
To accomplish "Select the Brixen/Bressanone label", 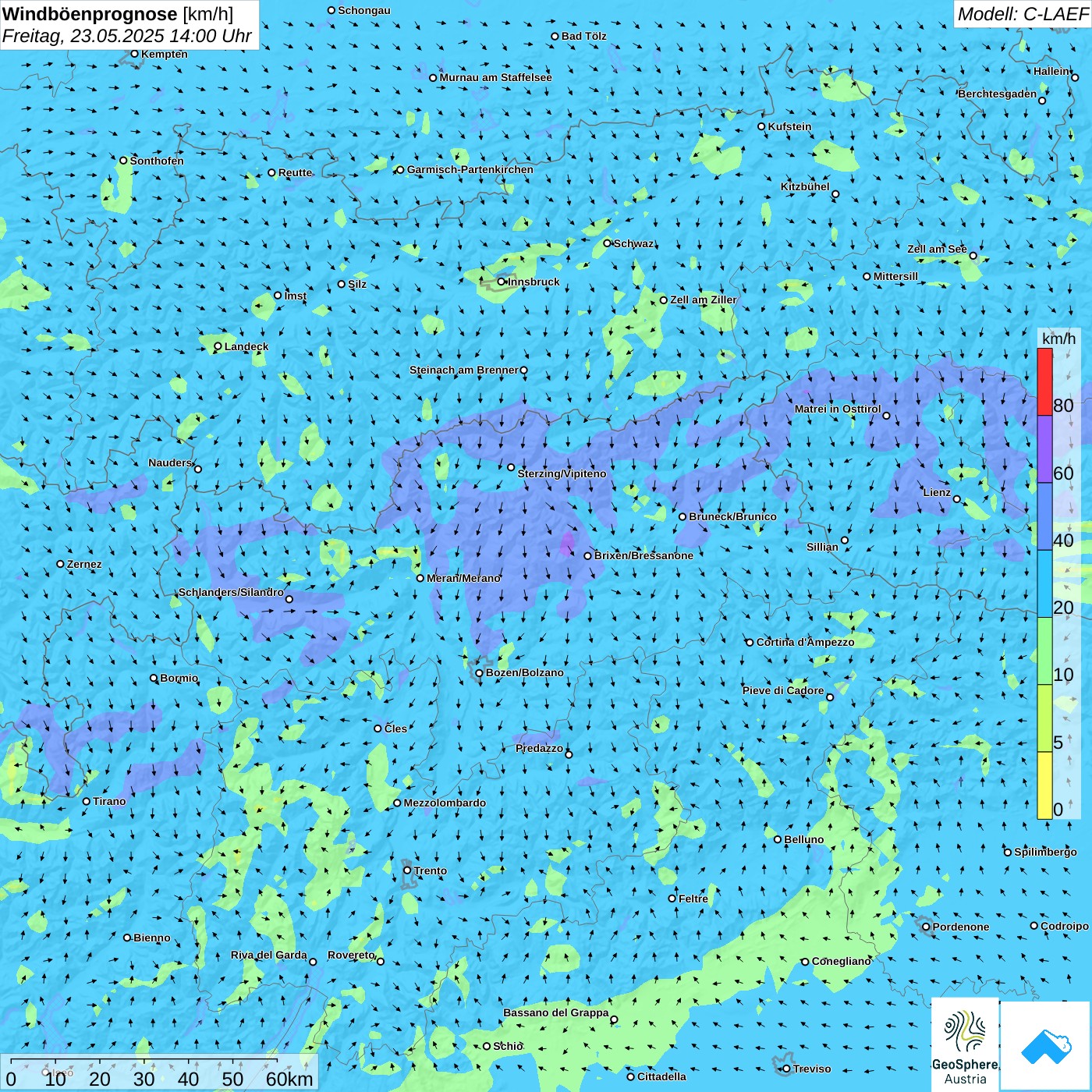I will 643,555.
